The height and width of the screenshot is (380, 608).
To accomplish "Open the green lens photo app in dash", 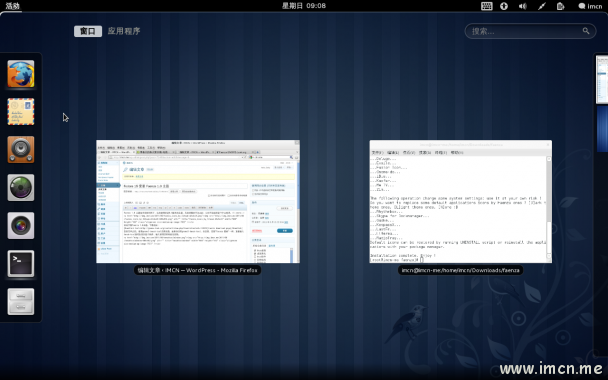I will (x=21, y=188).
